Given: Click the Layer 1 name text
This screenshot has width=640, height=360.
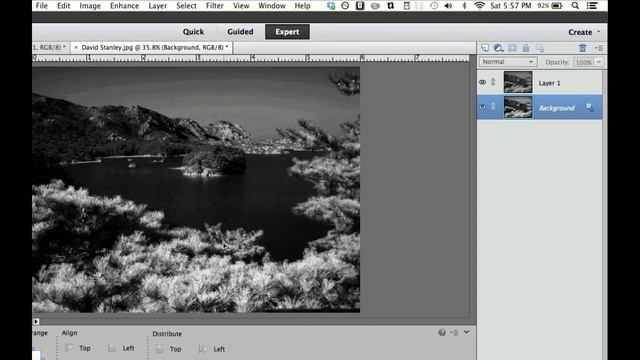Looking at the screenshot, I should [549, 83].
